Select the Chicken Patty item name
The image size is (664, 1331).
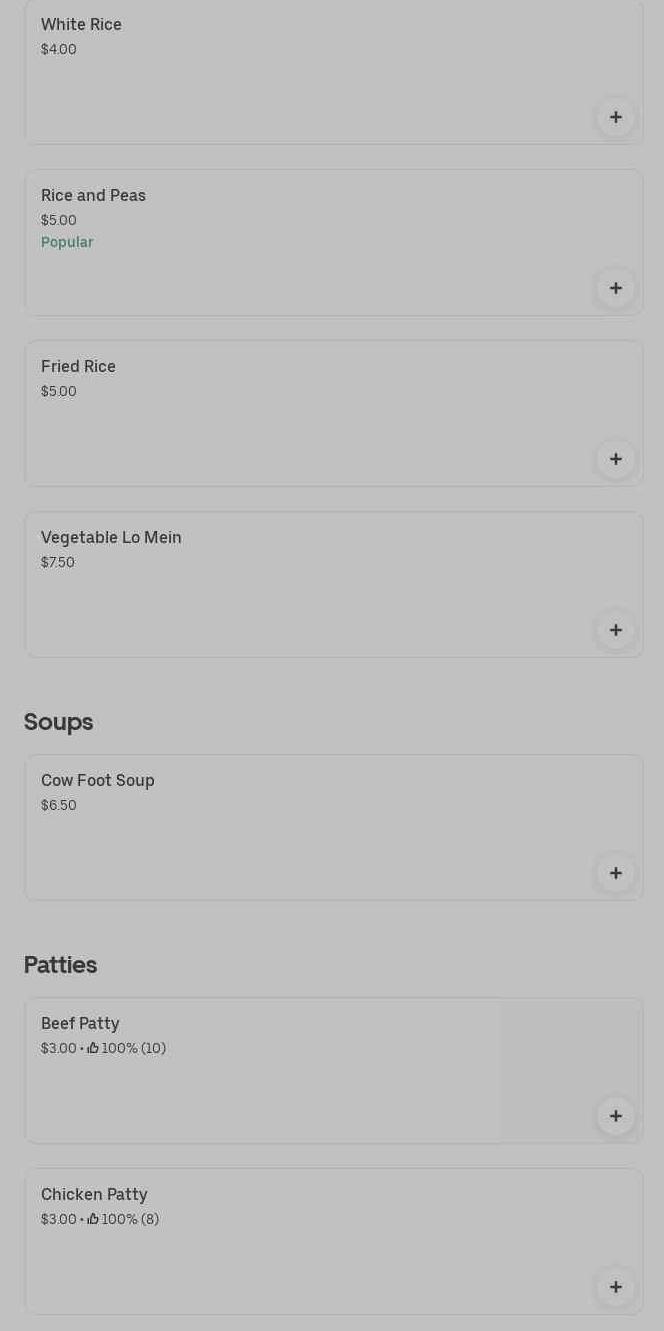pos(94,1195)
